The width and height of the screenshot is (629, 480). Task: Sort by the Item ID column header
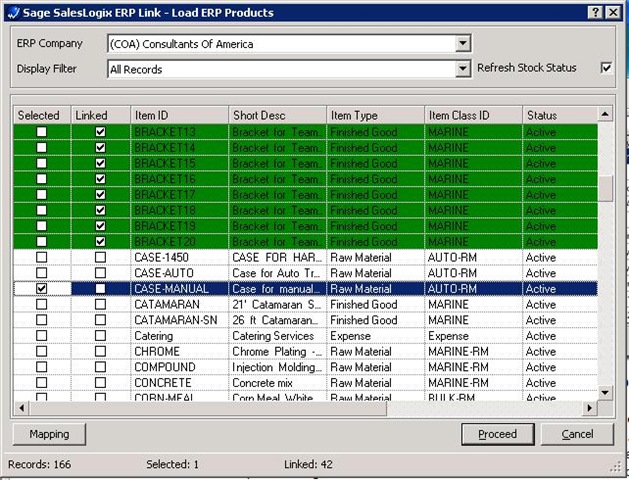click(x=178, y=116)
